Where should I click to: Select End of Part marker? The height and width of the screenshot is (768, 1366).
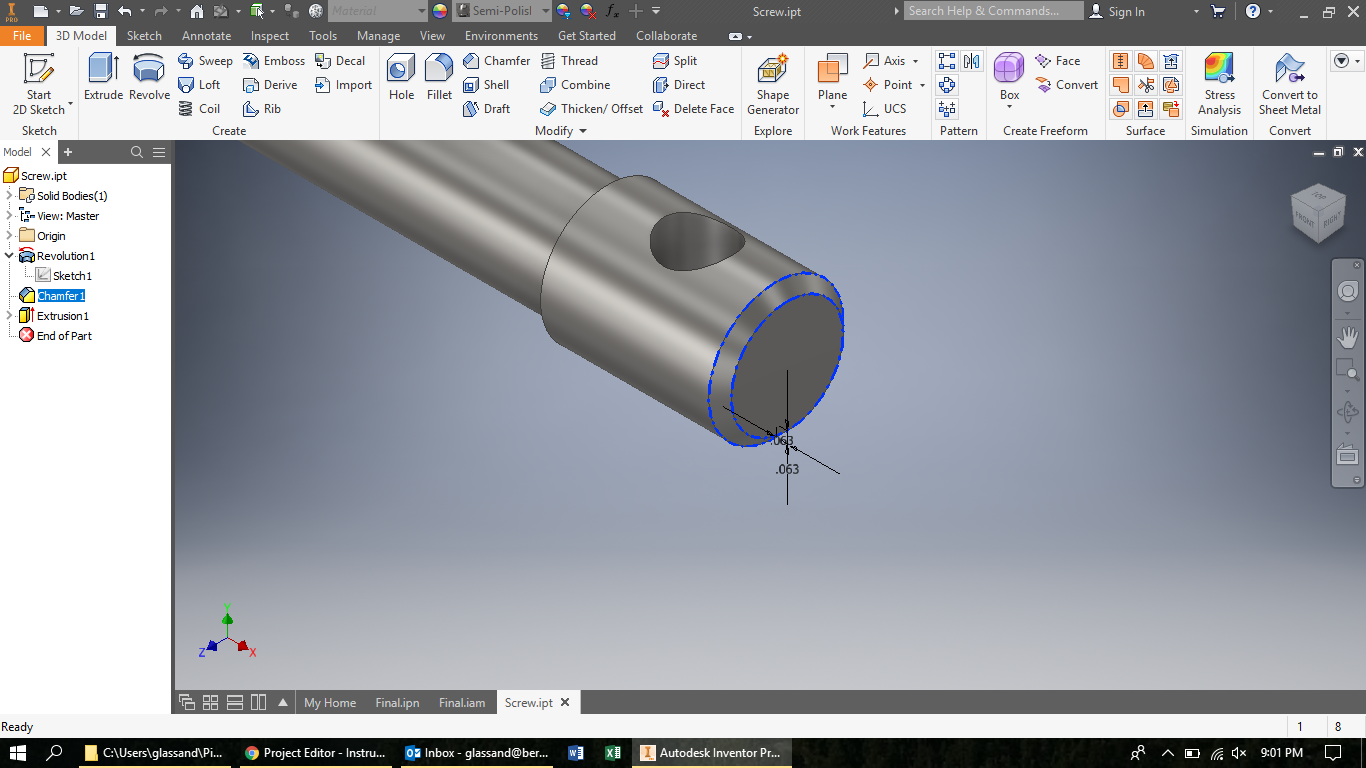click(64, 336)
